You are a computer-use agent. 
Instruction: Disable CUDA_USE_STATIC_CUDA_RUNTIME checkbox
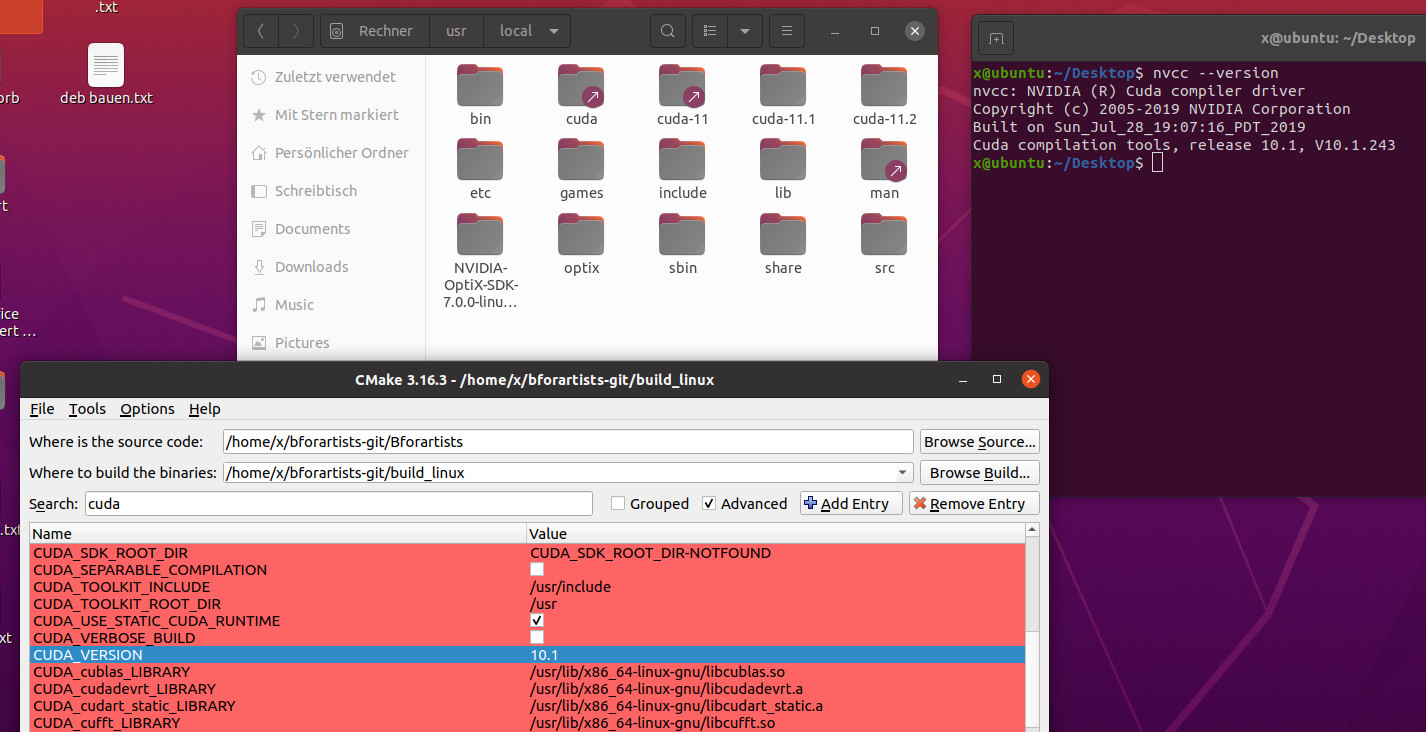coord(537,621)
